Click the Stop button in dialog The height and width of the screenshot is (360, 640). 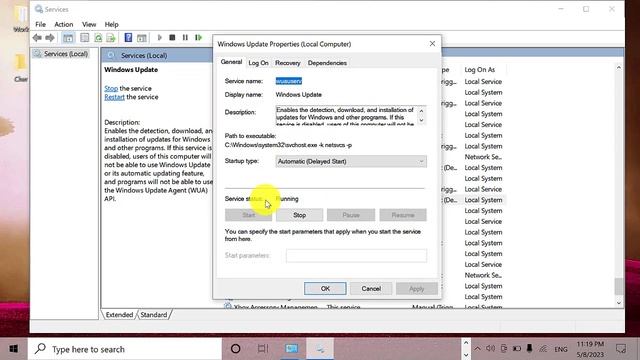pyautogui.click(x=299, y=215)
